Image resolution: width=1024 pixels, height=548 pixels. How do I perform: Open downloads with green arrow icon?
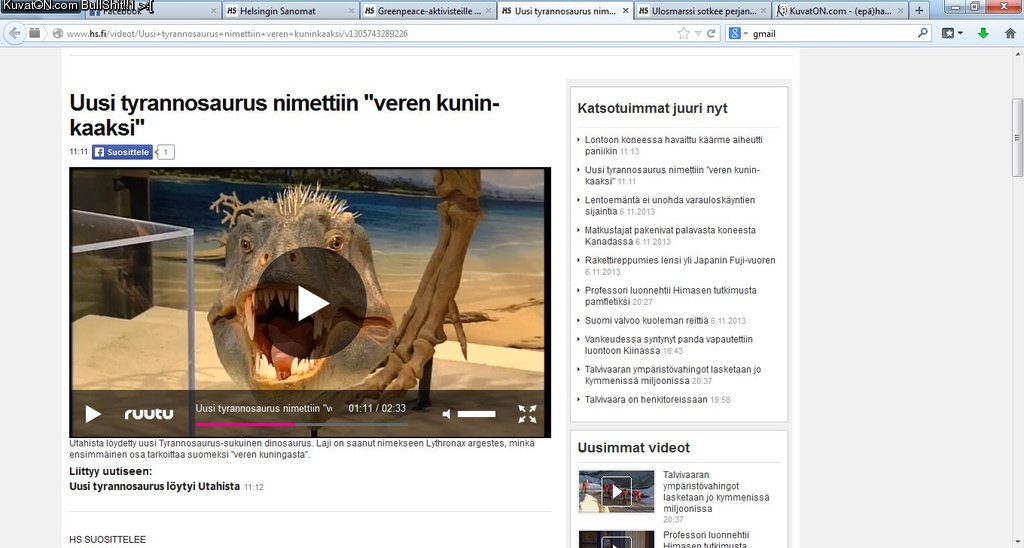(983, 33)
